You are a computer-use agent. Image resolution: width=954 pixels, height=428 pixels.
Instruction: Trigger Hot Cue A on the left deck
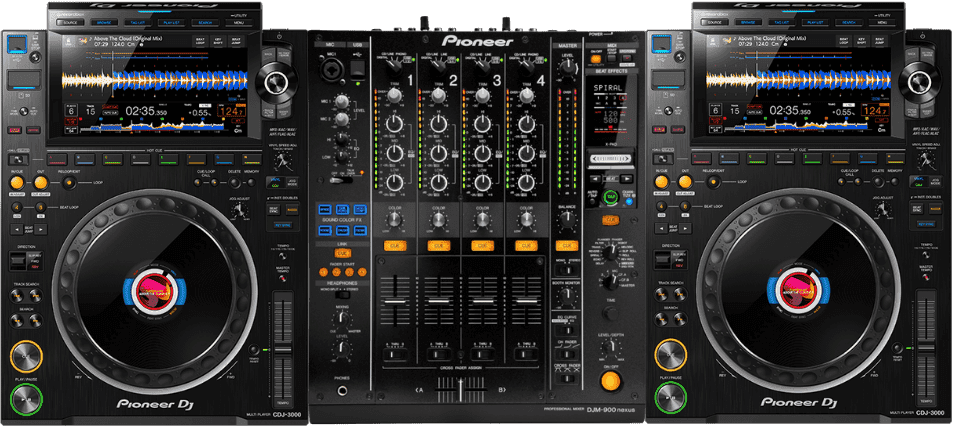(x=58, y=160)
